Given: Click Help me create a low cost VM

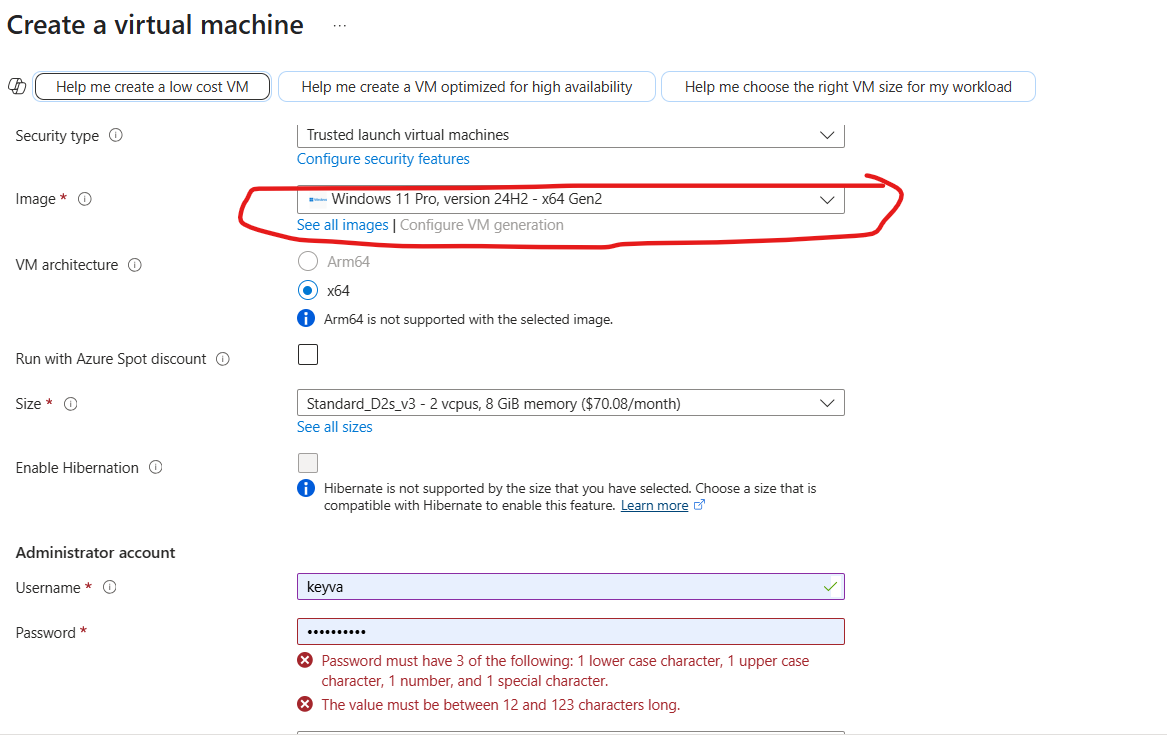Looking at the screenshot, I should pos(153,87).
